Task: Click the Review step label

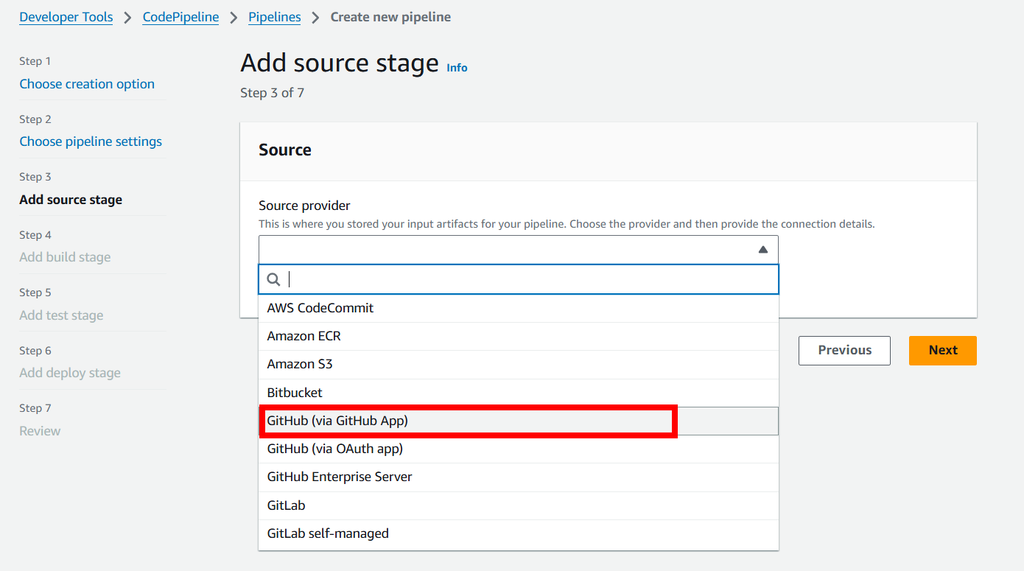Action: pos(40,431)
